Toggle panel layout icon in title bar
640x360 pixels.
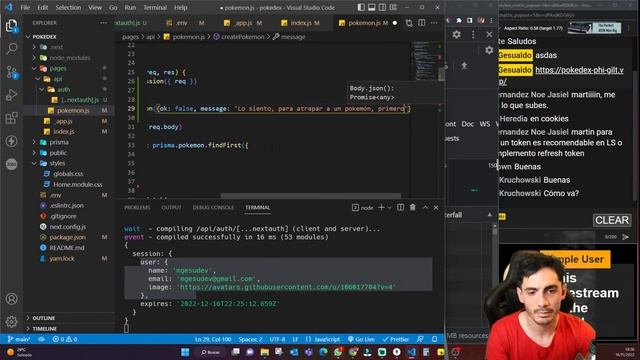tap(372, 7)
